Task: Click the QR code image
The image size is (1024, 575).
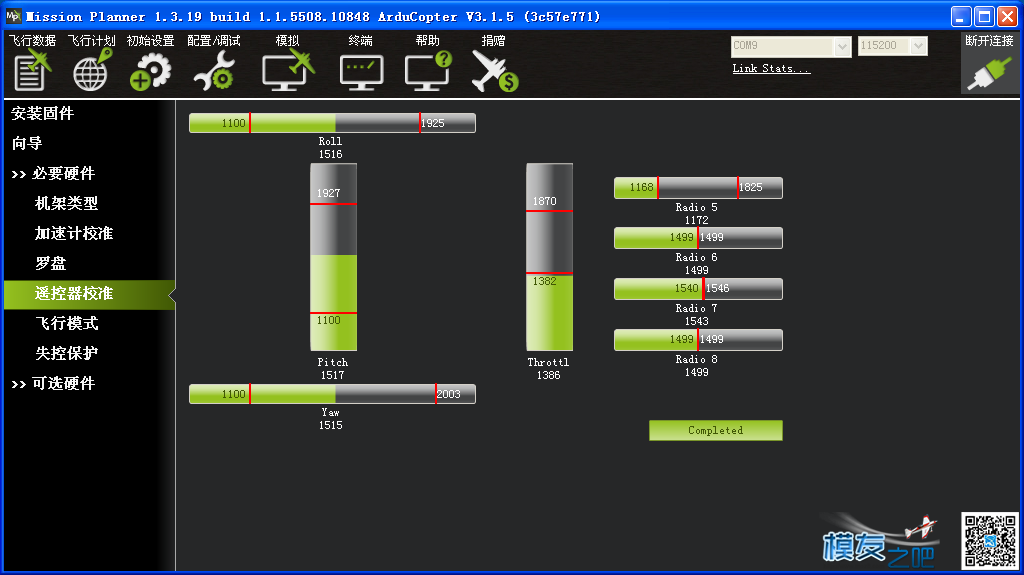Action: (x=990, y=540)
